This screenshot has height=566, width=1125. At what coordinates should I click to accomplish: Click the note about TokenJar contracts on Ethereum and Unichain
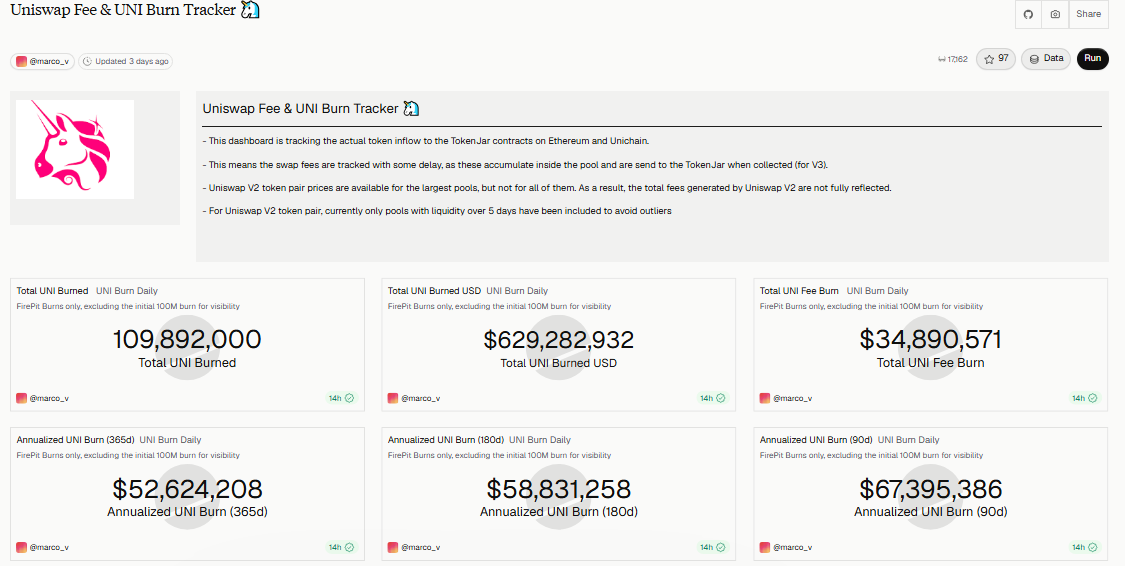point(425,141)
